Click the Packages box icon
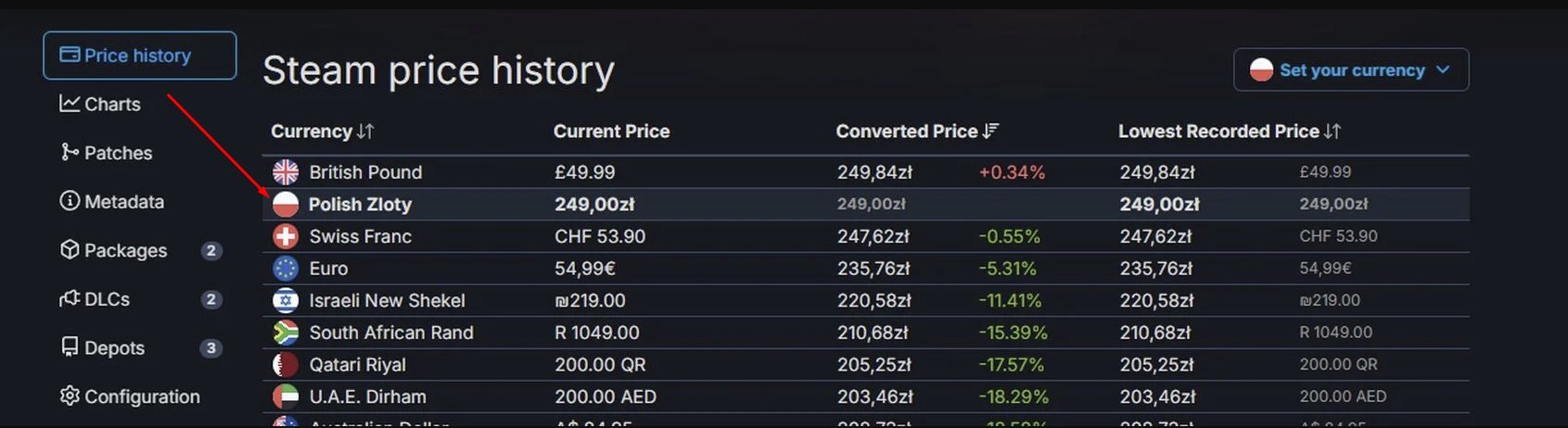 point(70,249)
